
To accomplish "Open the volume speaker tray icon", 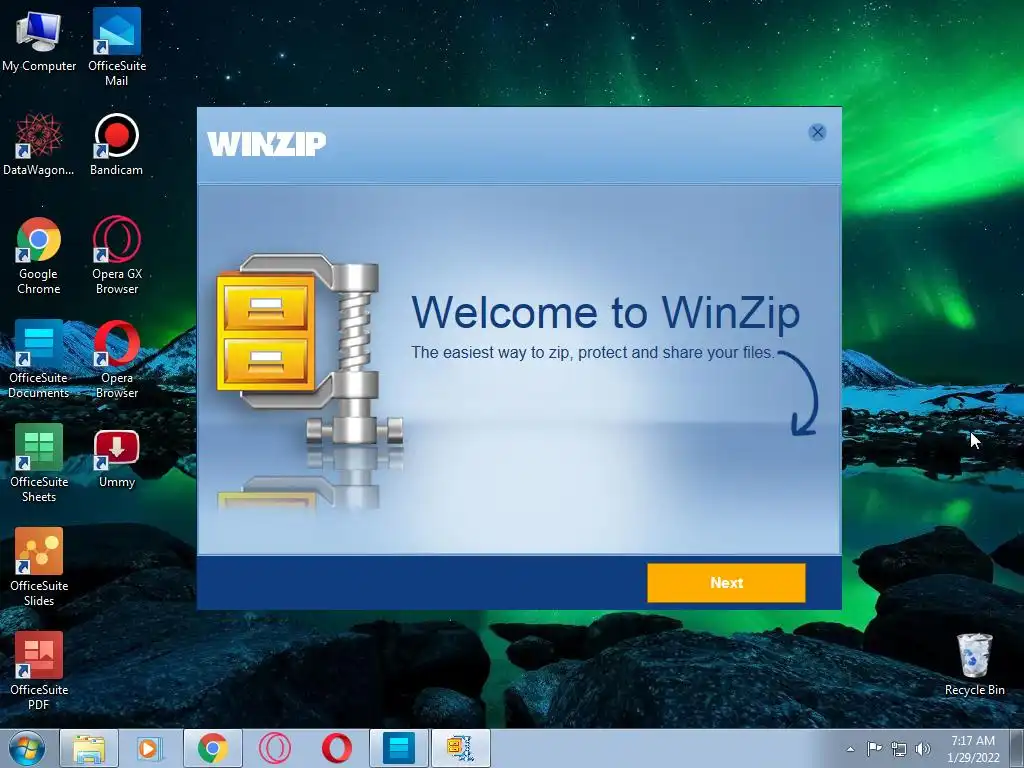I will pyautogui.click(x=922, y=749).
